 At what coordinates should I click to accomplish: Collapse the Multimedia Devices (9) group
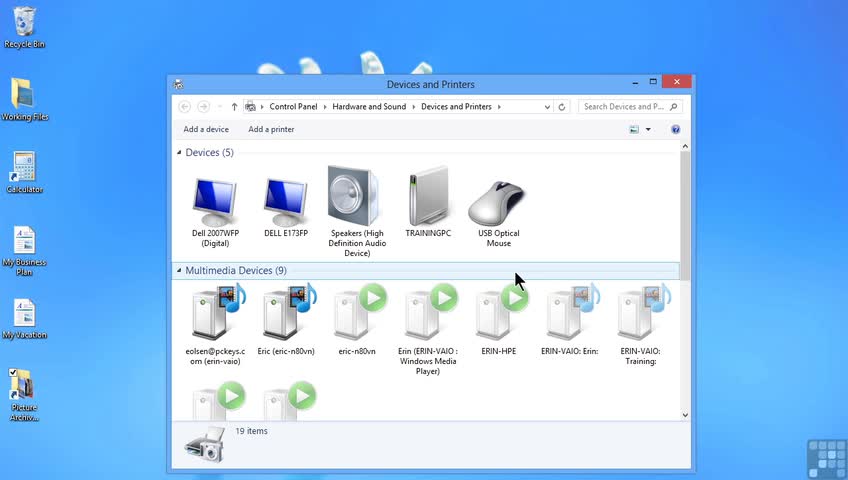pyautogui.click(x=179, y=270)
